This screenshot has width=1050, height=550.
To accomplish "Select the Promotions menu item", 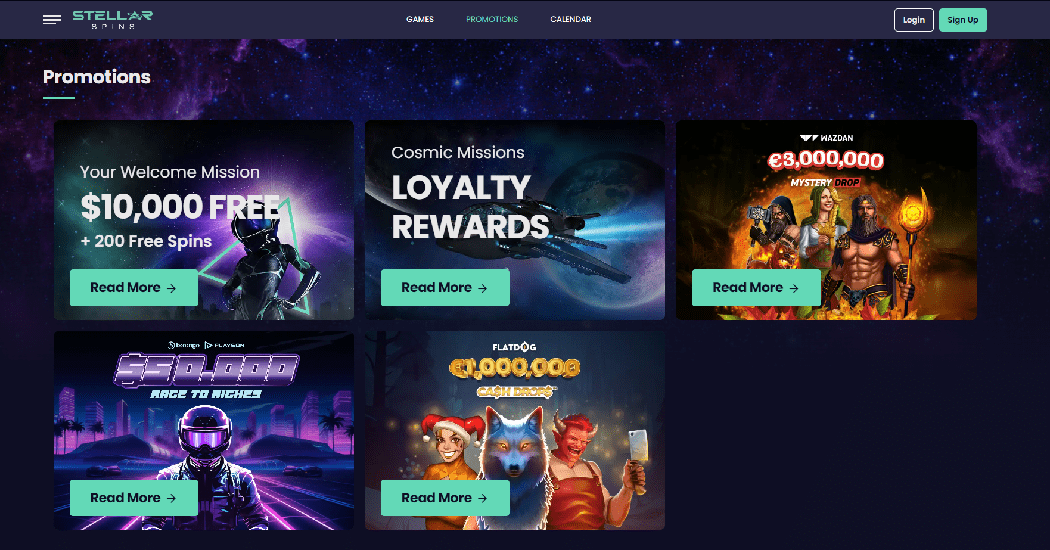I will pos(492,19).
